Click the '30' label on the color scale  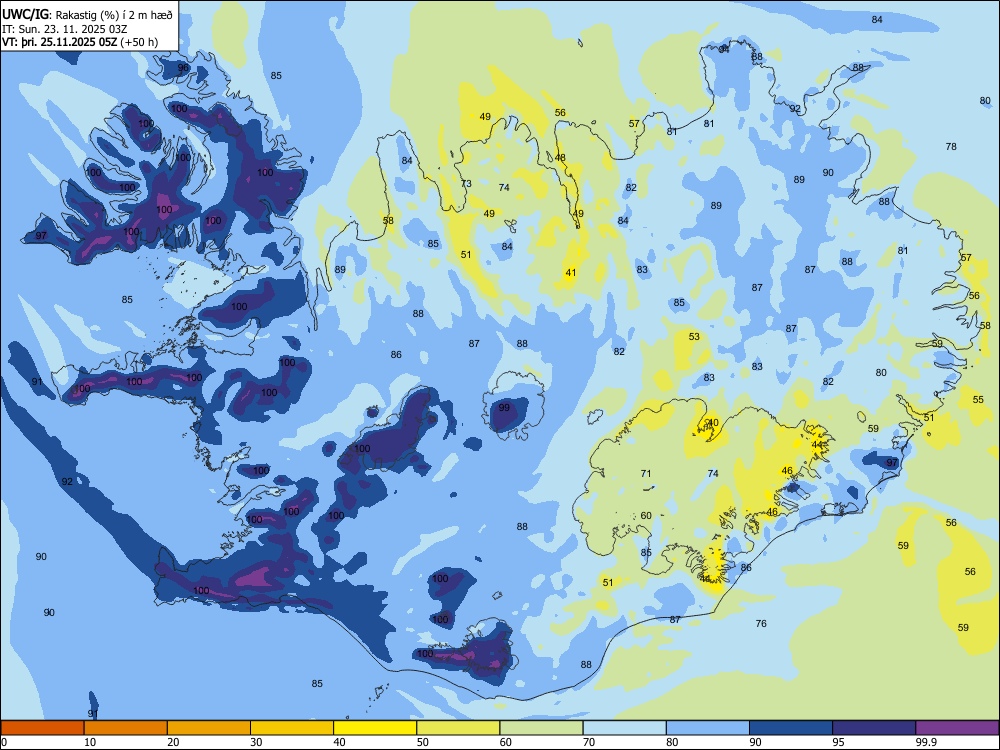coord(256,742)
